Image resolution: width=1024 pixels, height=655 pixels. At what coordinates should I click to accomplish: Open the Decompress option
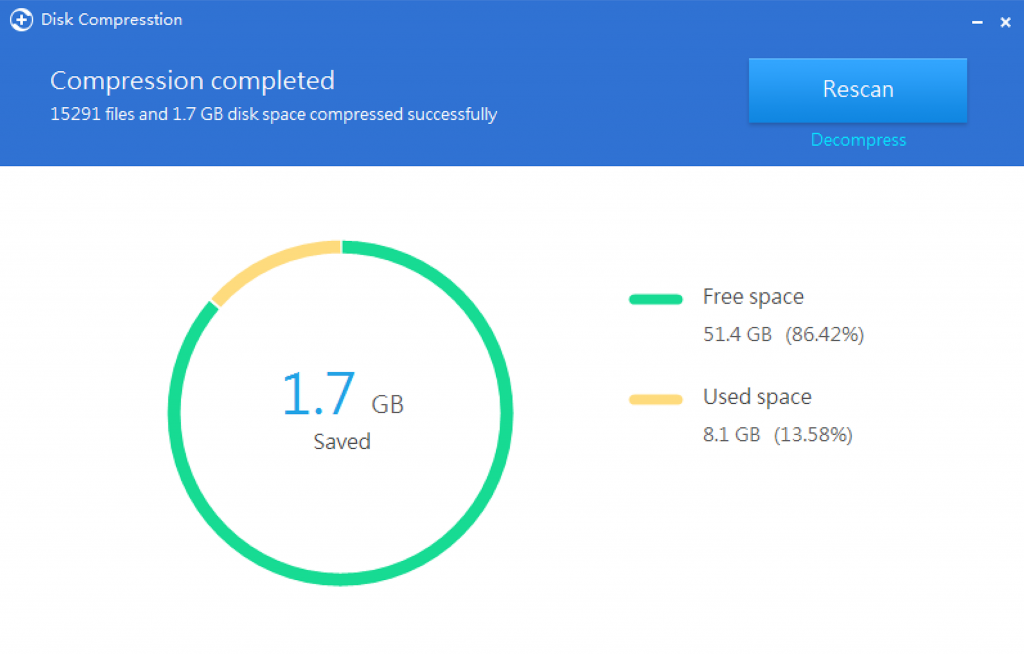(858, 140)
